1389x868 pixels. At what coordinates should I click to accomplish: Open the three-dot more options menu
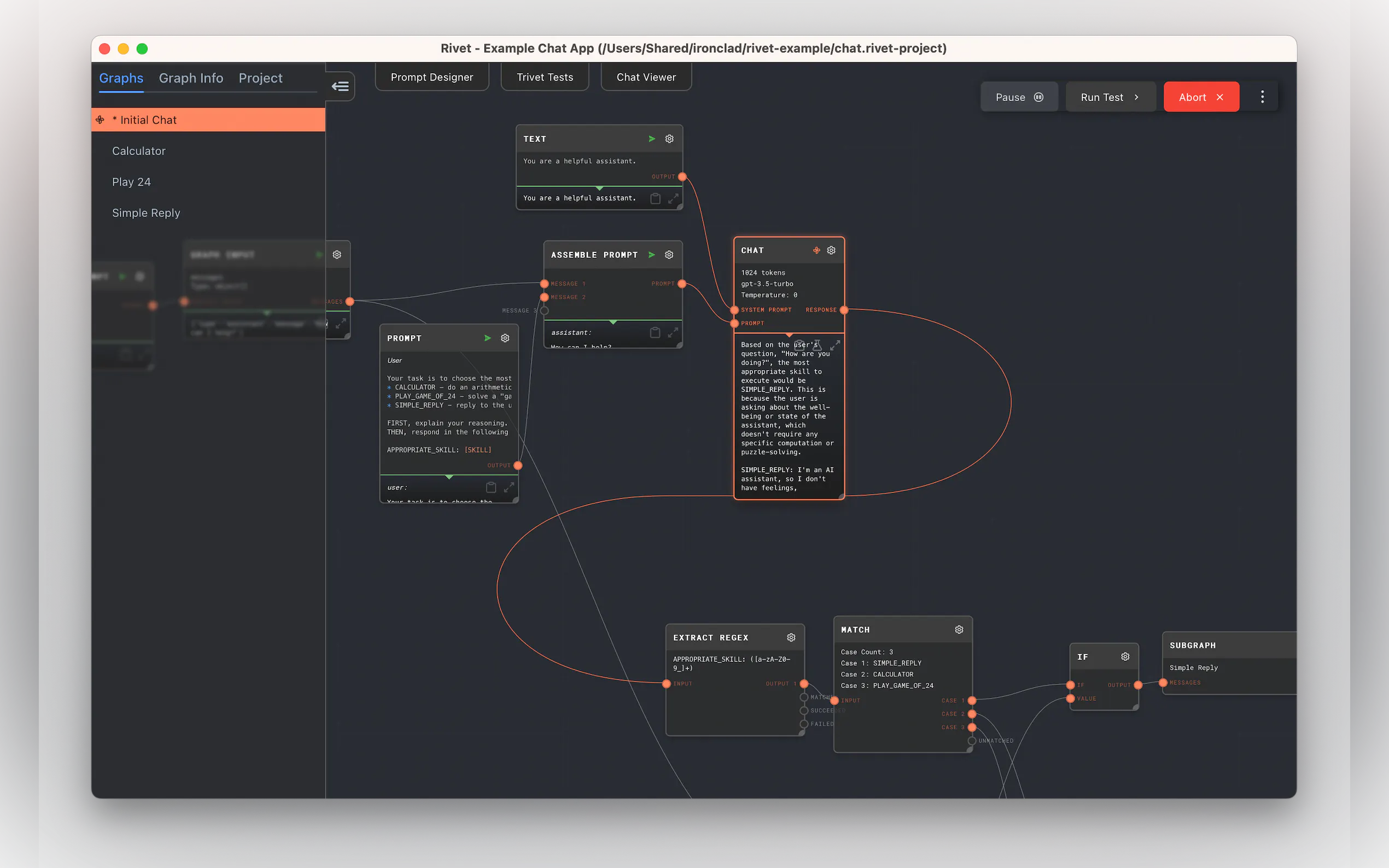(1262, 97)
